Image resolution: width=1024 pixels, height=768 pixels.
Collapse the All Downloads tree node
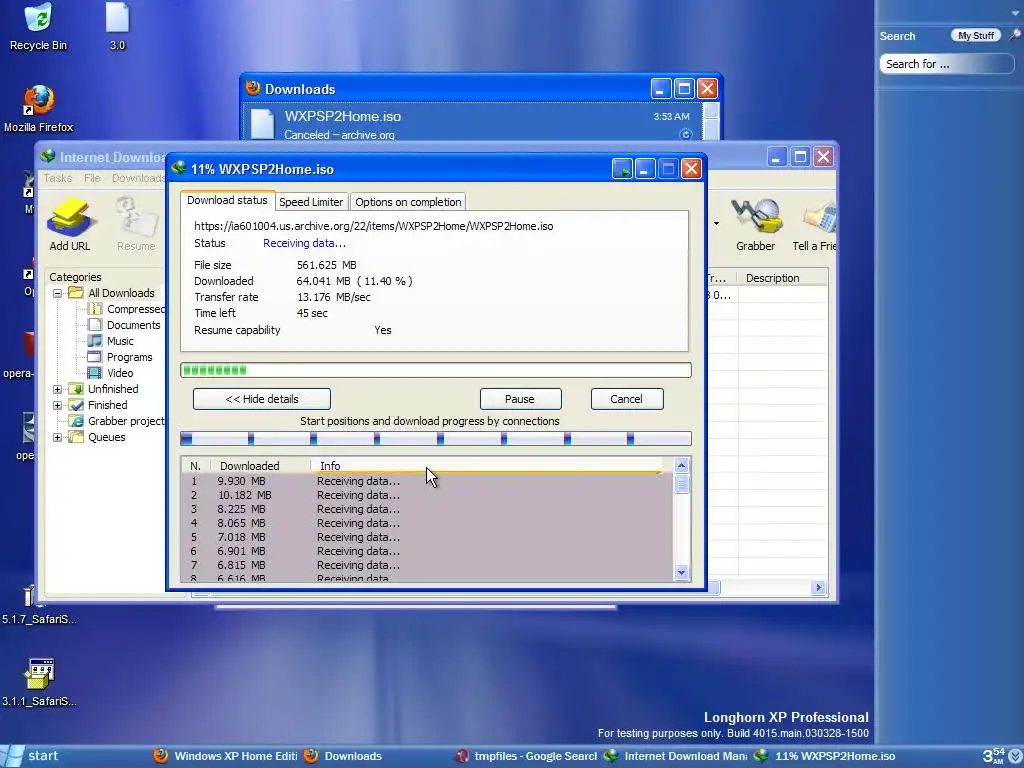pyautogui.click(x=57, y=293)
